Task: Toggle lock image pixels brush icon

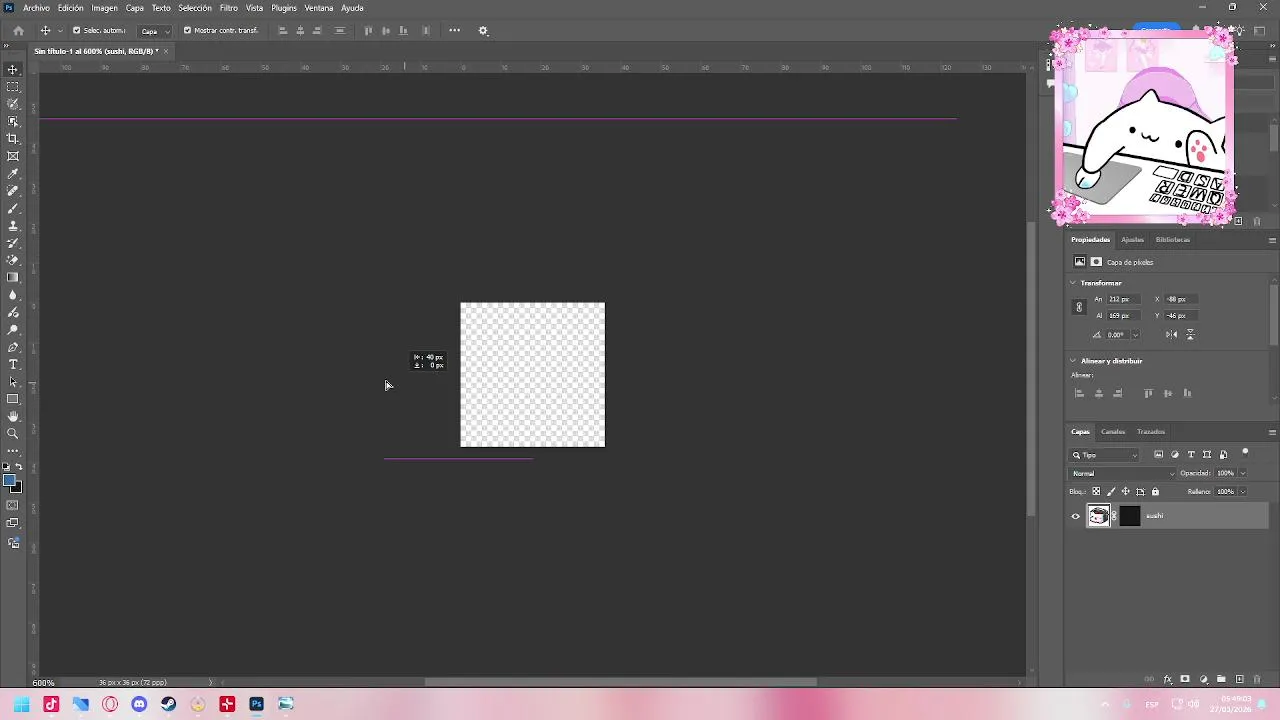Action: tap(1111, 492)
